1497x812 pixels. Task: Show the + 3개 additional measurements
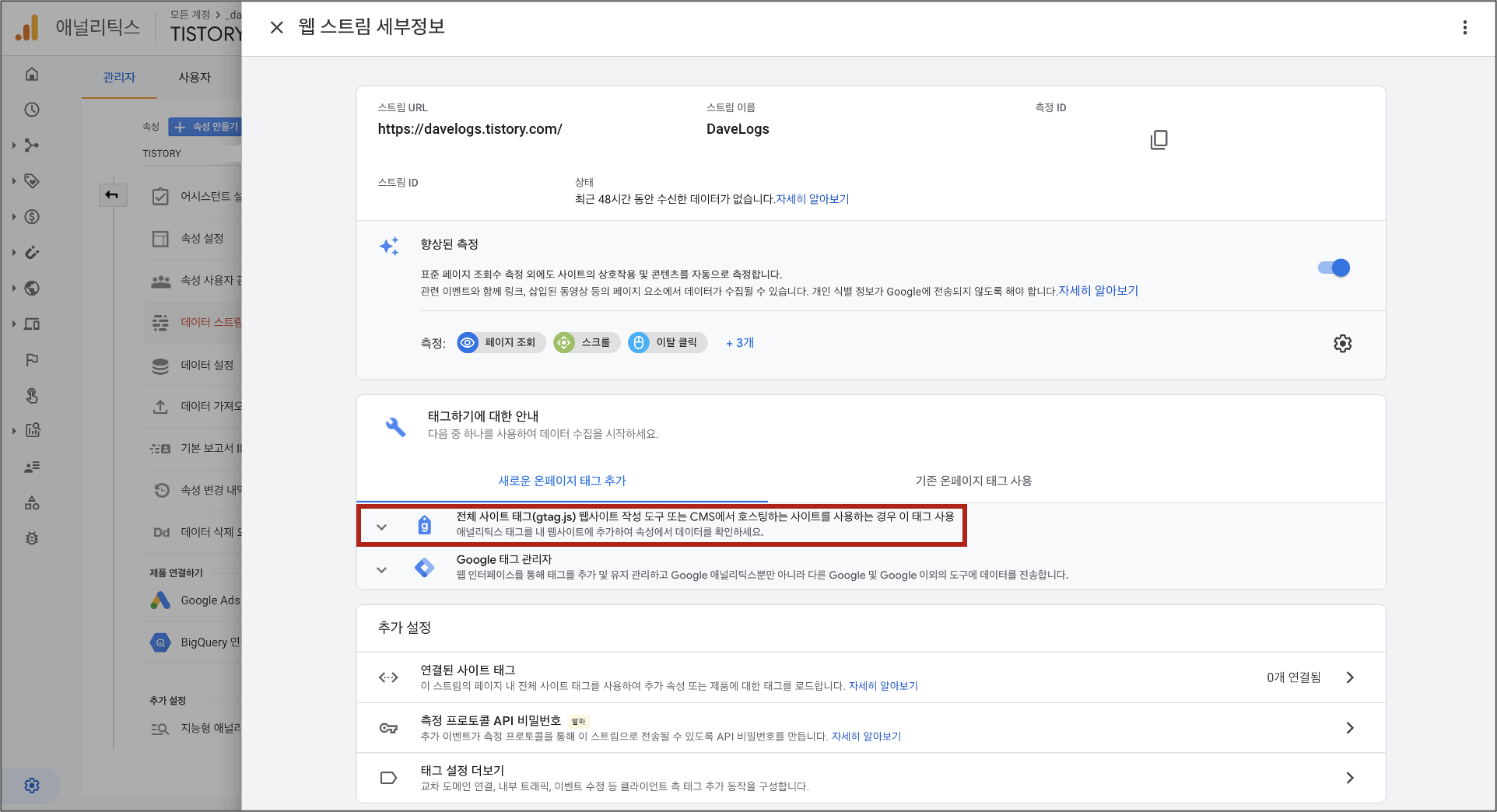click(740, 343)
